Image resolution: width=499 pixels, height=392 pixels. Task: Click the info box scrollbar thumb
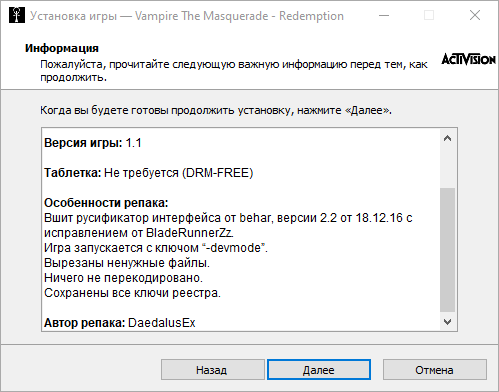tap(447, 250)
